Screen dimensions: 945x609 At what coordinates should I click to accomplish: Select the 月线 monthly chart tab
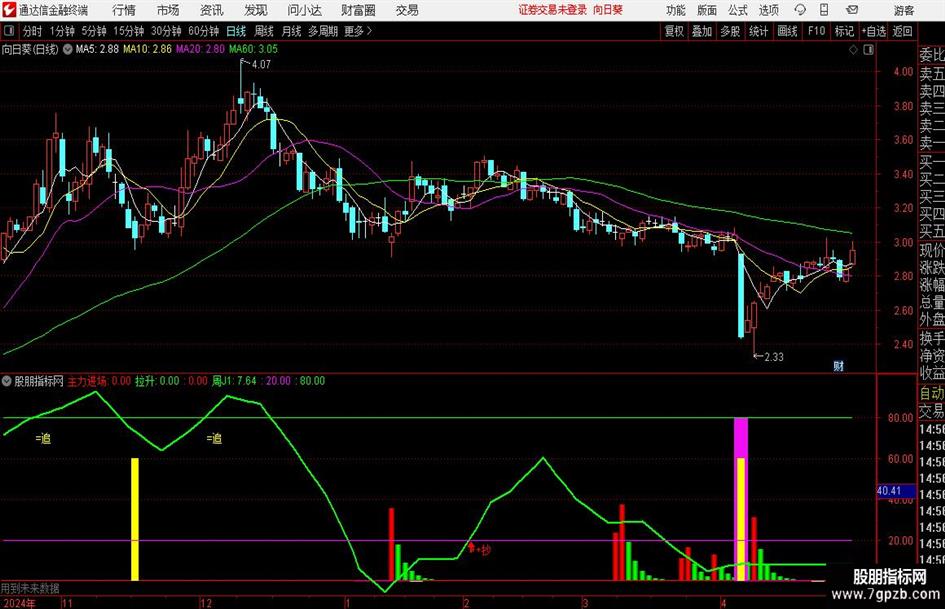292,31
